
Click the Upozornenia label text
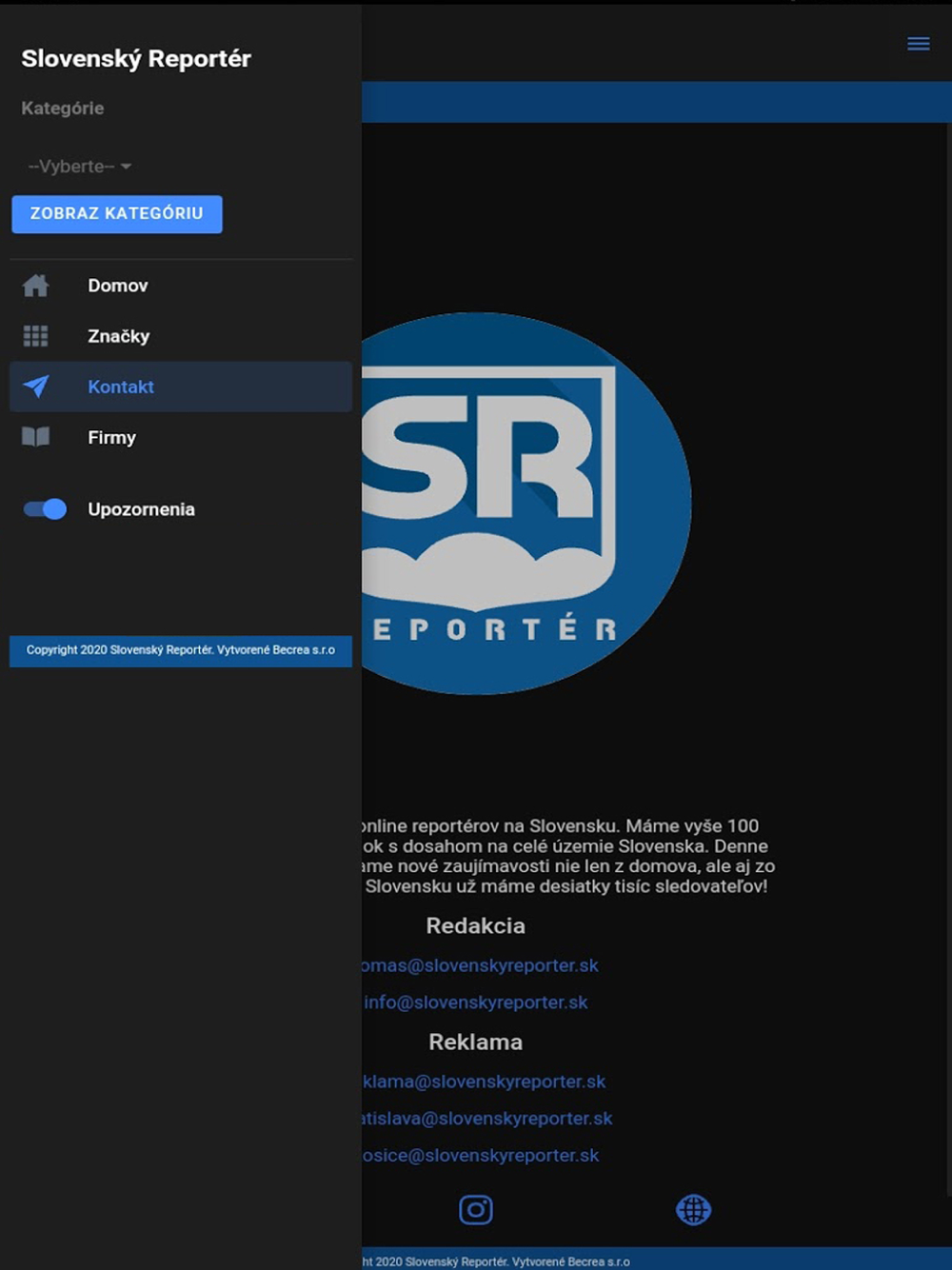pyautogui.click(x=141, y=509)
